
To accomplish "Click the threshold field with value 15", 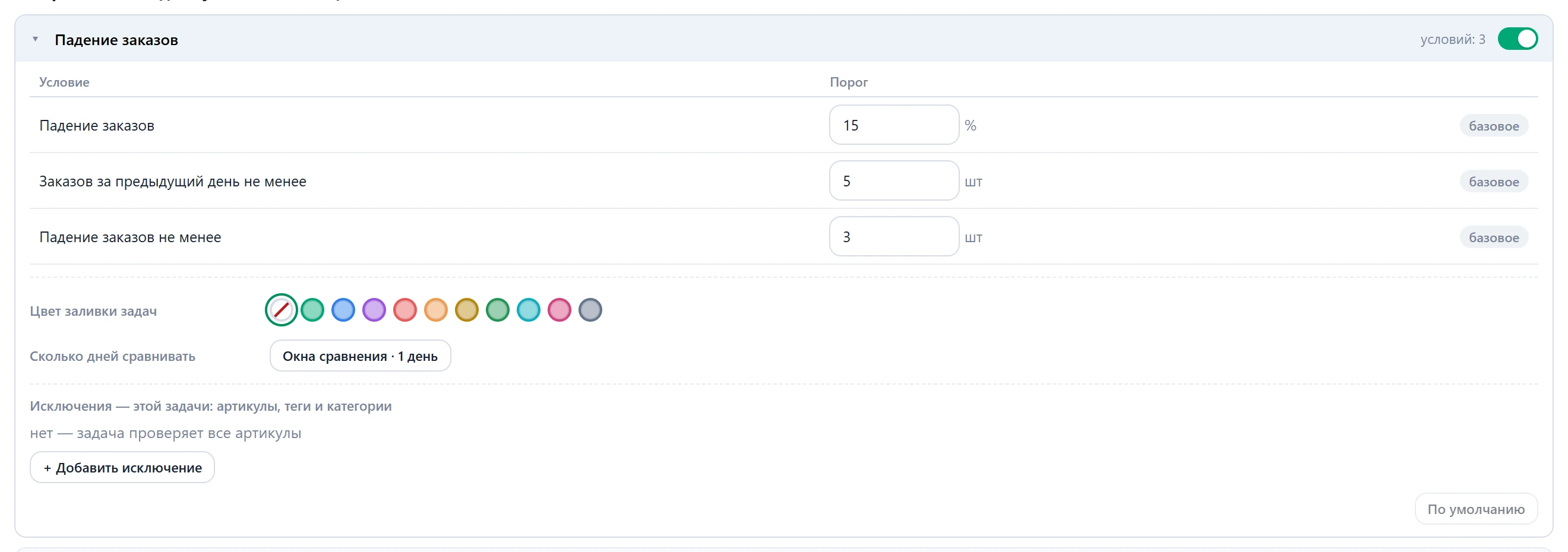I will tap(893, 125).
